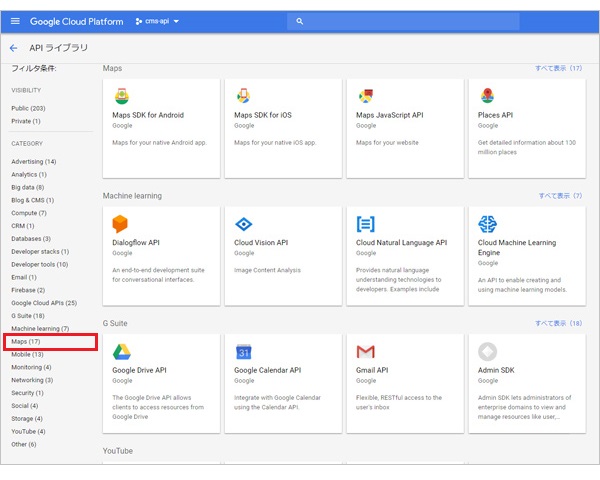Viewport: 600px width, 480px height.
Task: Click the Gmail envelope icon
Action: coord(365,351)
